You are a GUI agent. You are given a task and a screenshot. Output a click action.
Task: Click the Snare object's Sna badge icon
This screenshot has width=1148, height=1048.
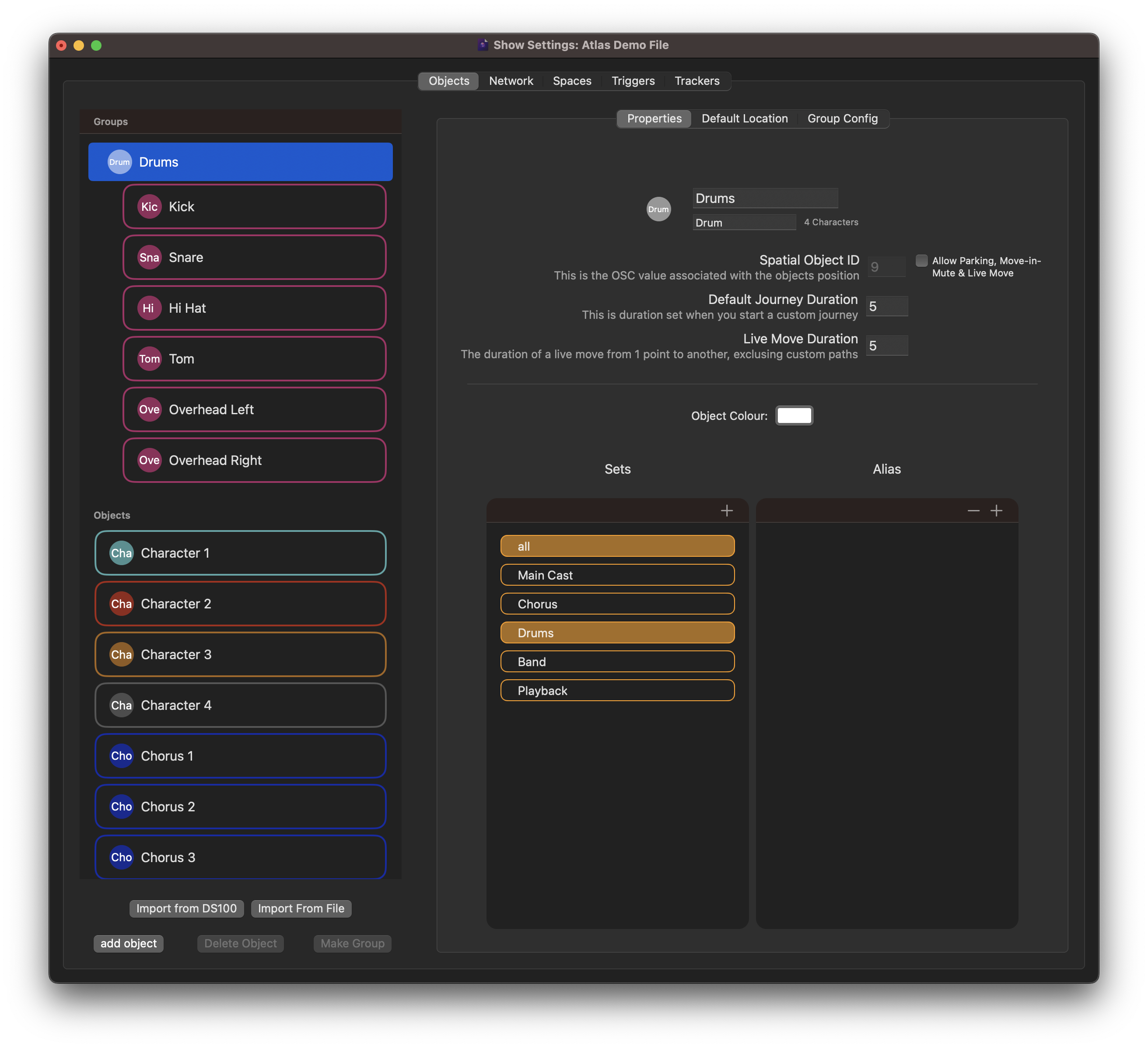[149, 257]
